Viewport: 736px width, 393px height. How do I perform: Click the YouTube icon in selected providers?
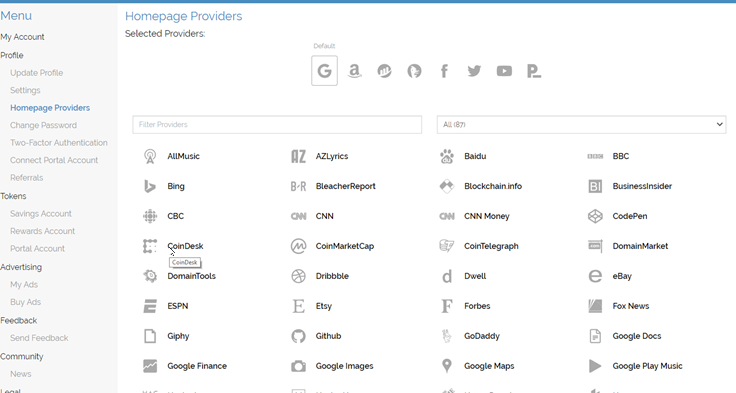pos(504,71)
